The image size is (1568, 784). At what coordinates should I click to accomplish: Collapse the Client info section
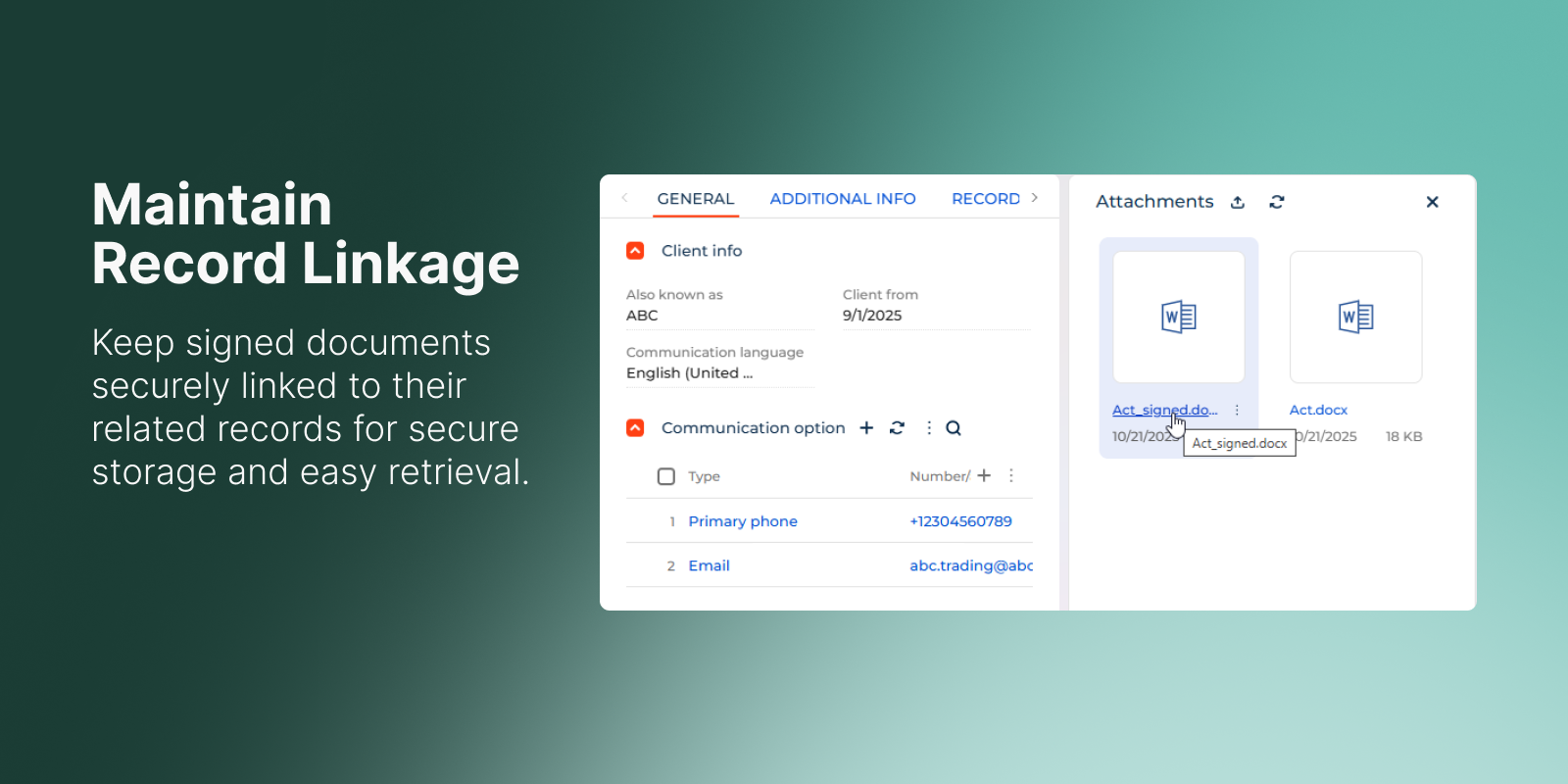635,251
